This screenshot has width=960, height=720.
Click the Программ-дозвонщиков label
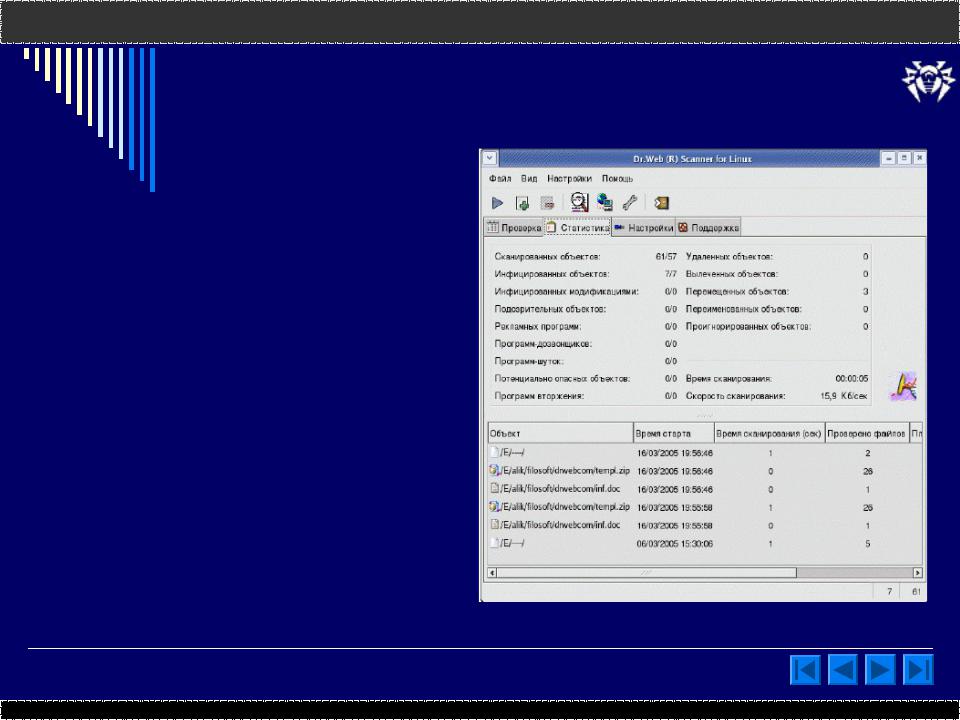click(x=544, y=344)
